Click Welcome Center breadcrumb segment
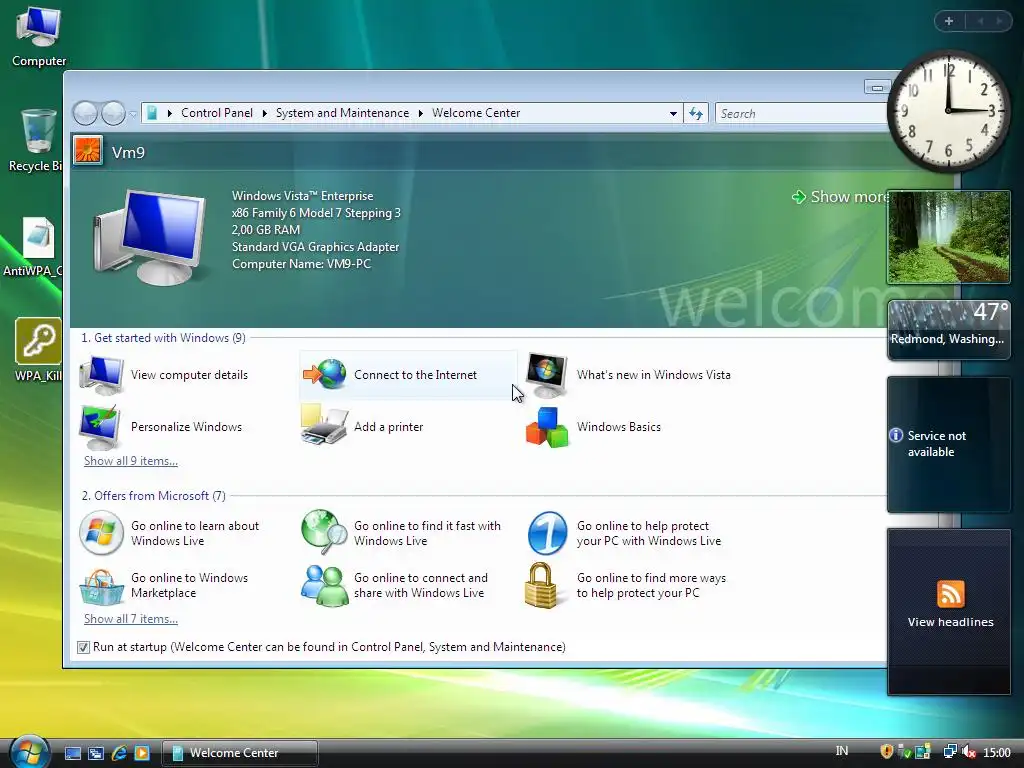 point(476,113)
